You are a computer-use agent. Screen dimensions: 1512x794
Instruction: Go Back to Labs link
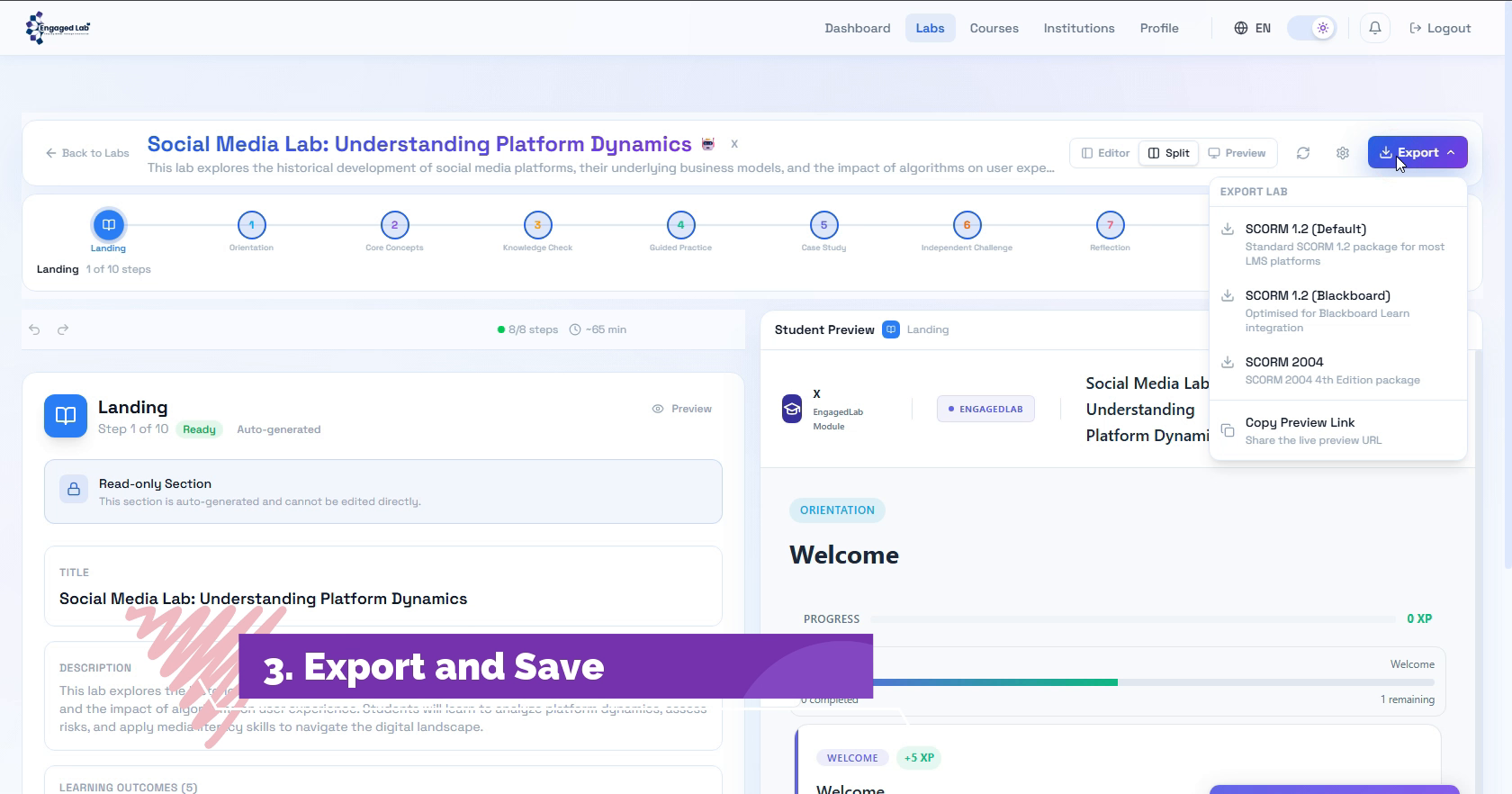click(x=87, y=153)
